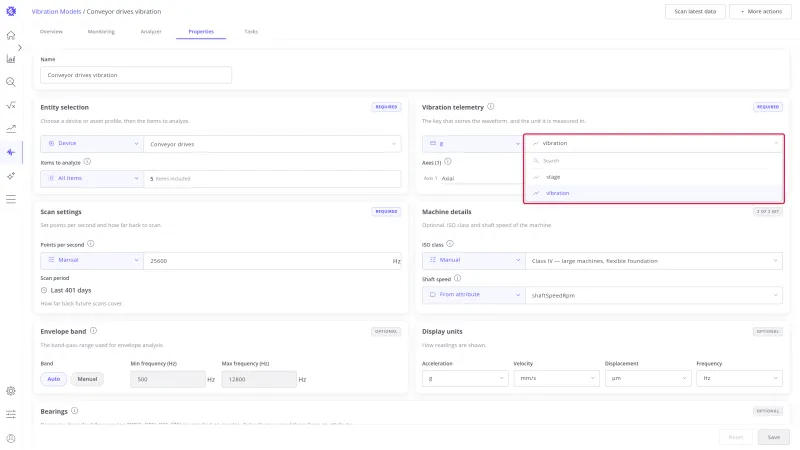The width and height of the screenshot is (800, 450).
Task: Open Points per second Manual dropdown
Action: 92,260
